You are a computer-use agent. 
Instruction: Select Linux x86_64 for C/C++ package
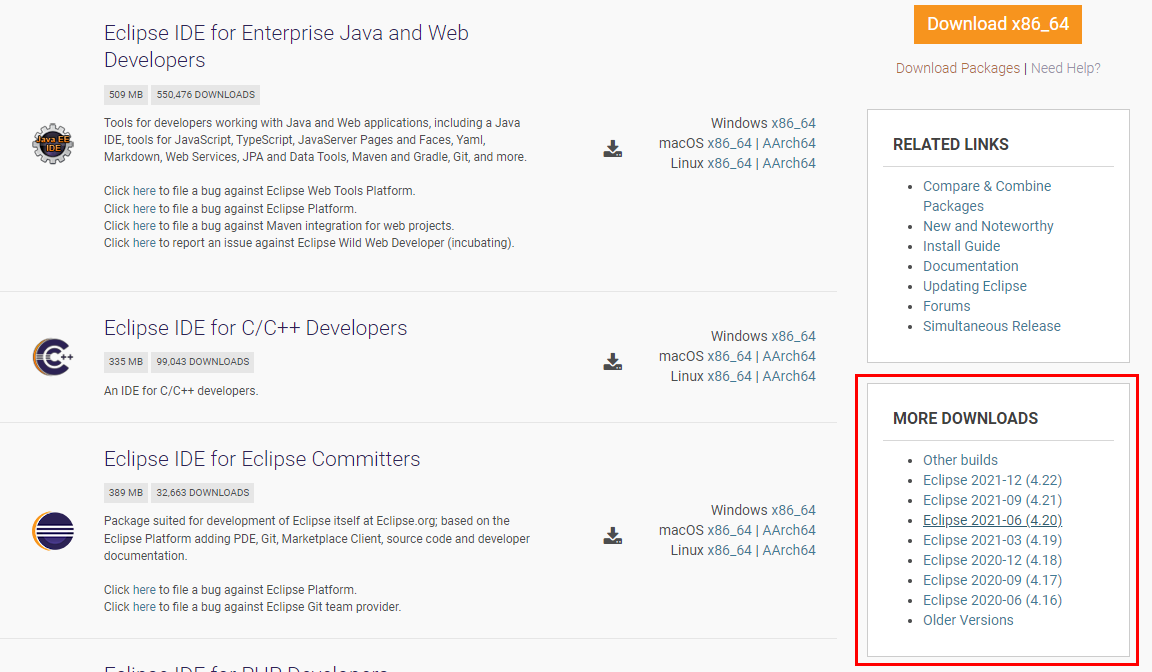coord(730,376)
